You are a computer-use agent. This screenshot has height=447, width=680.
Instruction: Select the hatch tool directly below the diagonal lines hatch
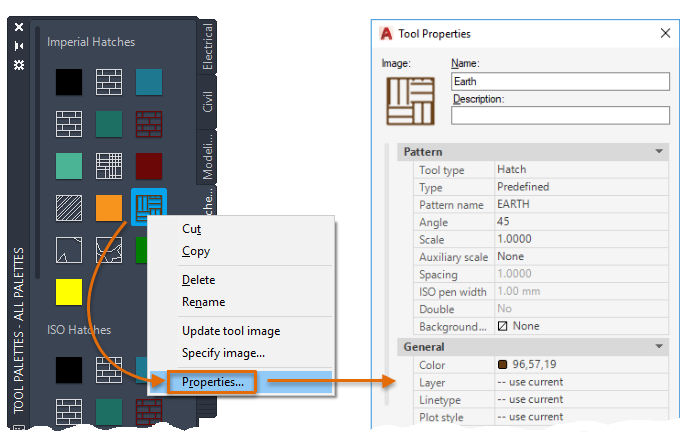click(69, 250)
